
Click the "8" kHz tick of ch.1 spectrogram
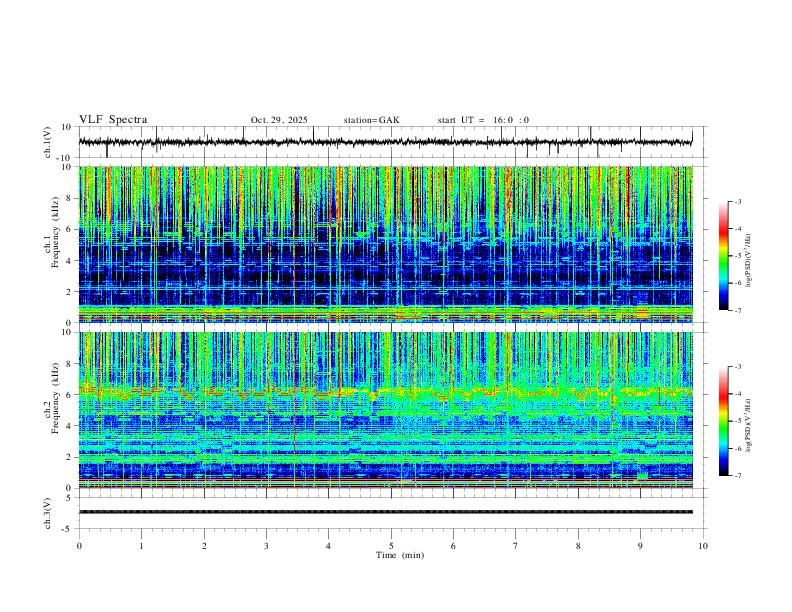pyautogui.click(x=69, y=198)
